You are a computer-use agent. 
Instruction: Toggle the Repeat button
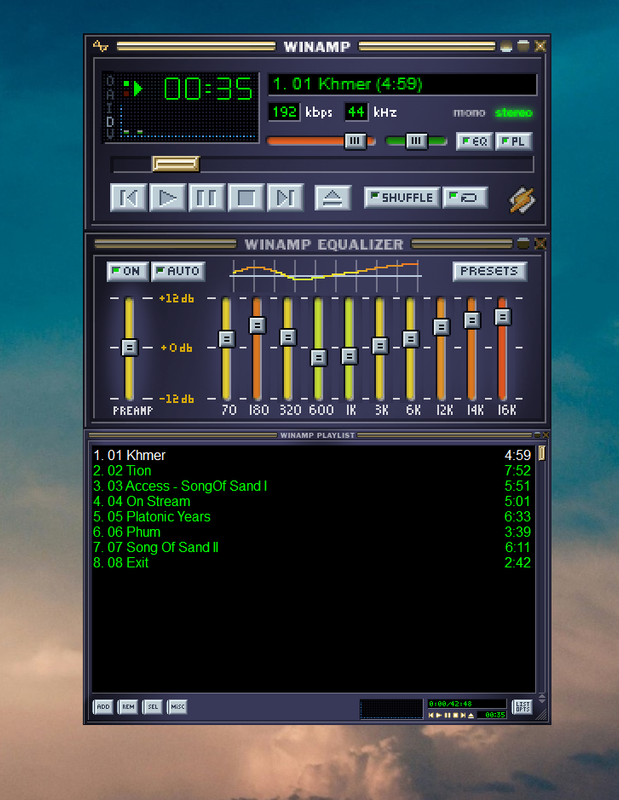tap(465, 197)
